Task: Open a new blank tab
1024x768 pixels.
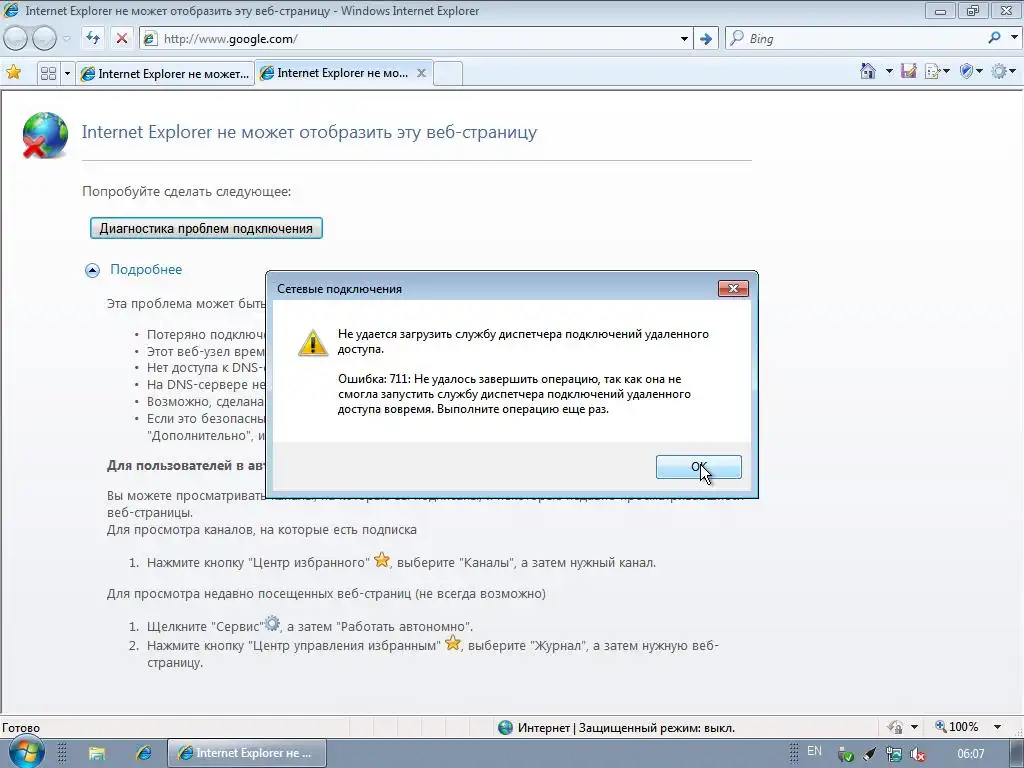Action: 448,73
